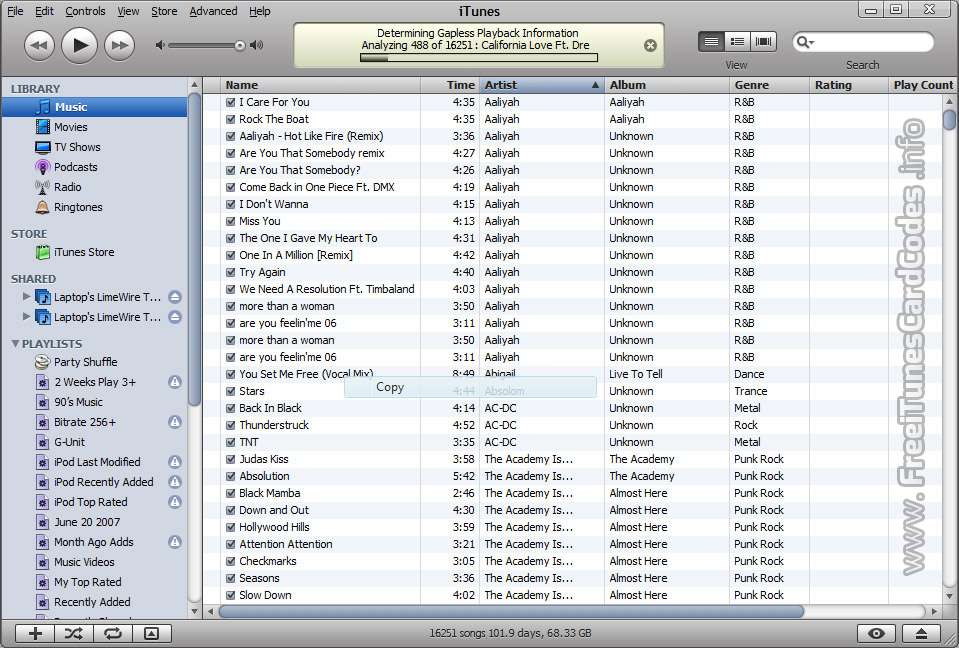Adjust the volume slider knob
Image resolution: width=959 pixels, height=648 pixels.
[x=240, y=45]
